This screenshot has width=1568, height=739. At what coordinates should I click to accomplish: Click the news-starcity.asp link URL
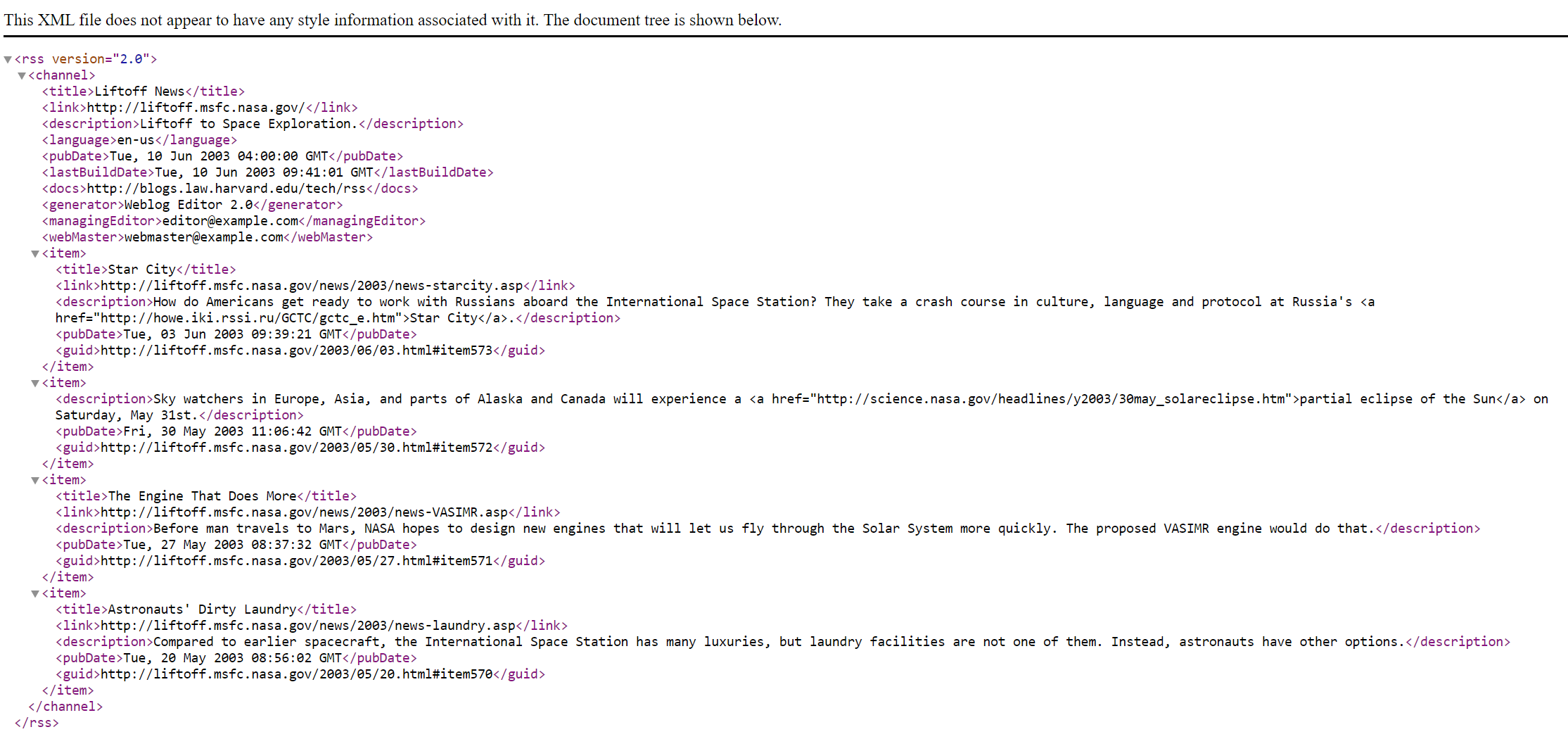pyautogui.click(x=312, y=286)
